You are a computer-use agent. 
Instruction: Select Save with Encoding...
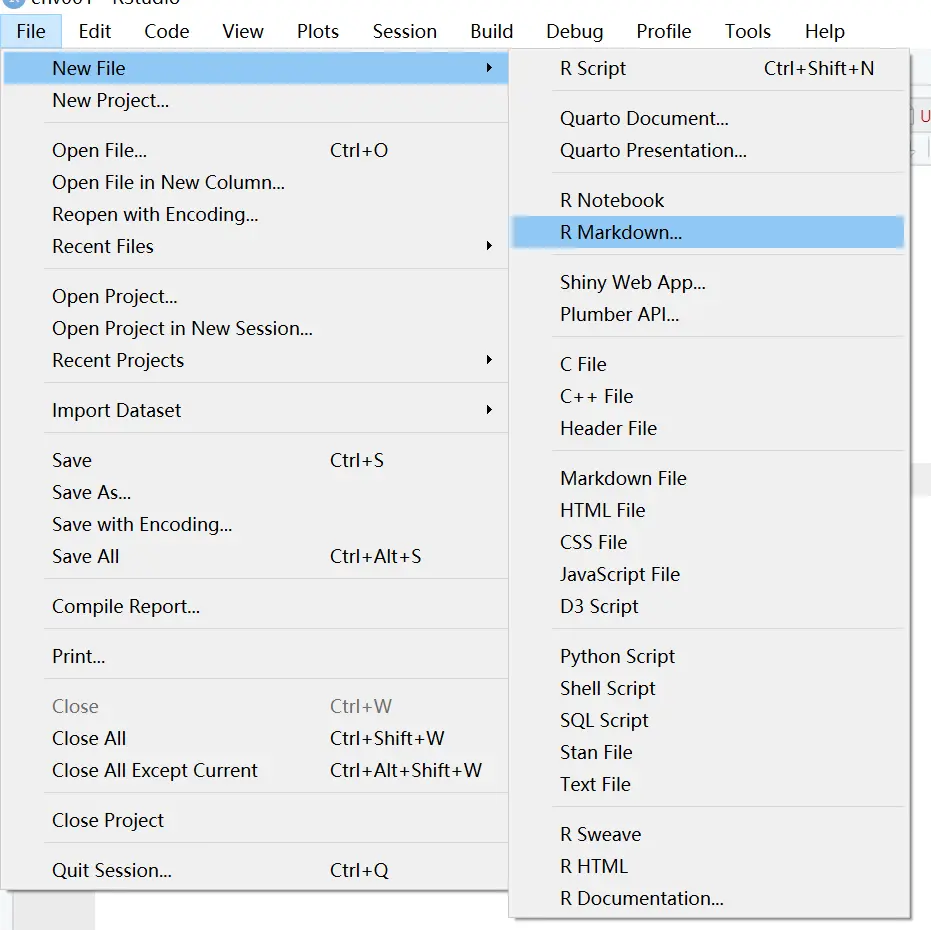coord(256,524)
